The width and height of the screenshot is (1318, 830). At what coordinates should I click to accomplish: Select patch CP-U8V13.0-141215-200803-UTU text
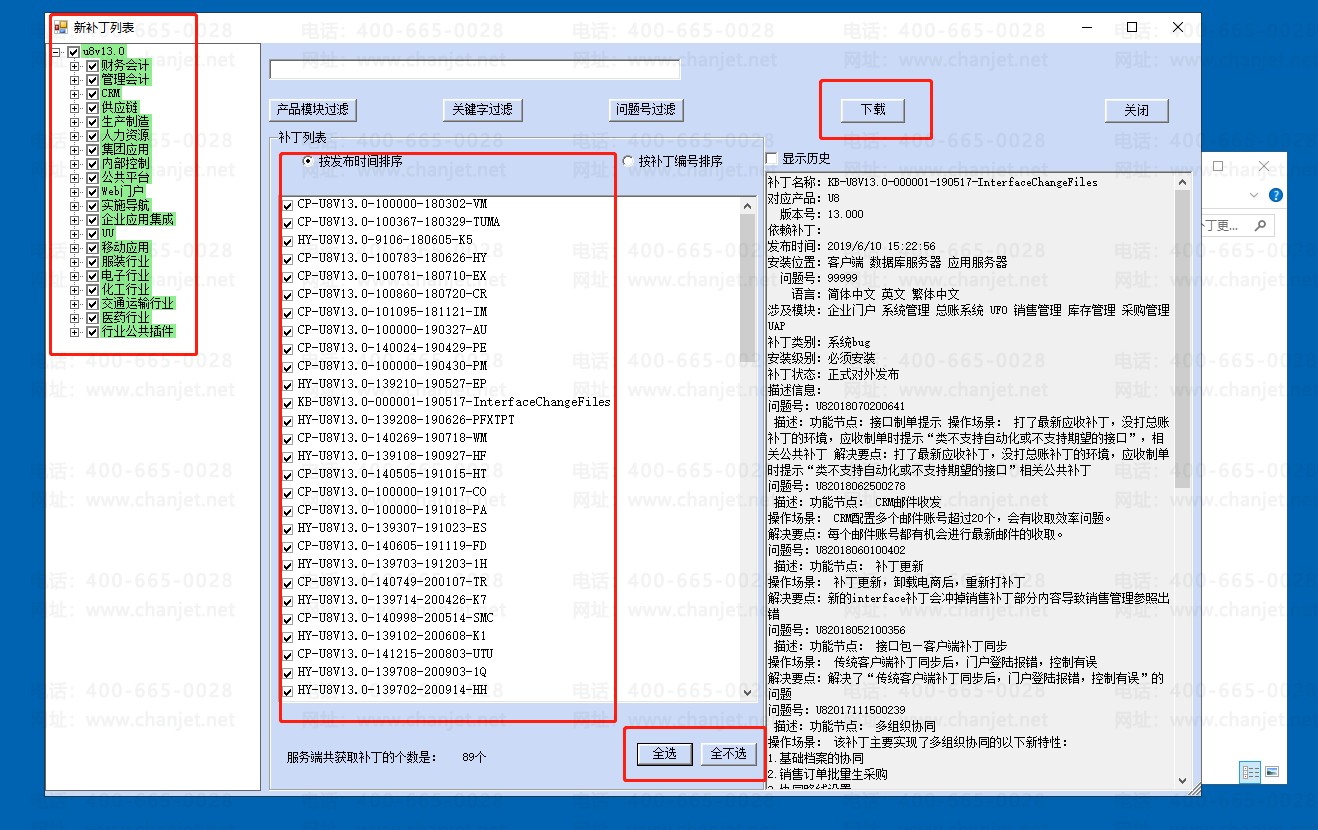[395, 654]
